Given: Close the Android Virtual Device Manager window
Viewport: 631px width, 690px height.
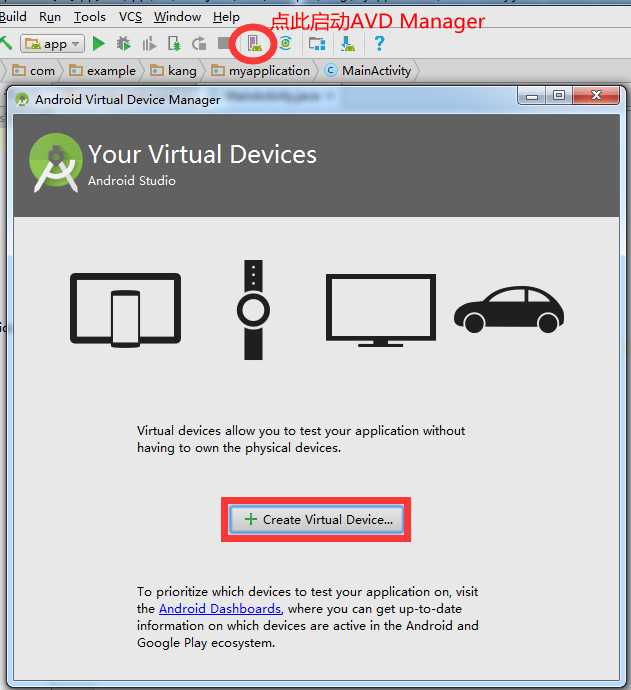Looking at the screenshot, I should 596,95.
